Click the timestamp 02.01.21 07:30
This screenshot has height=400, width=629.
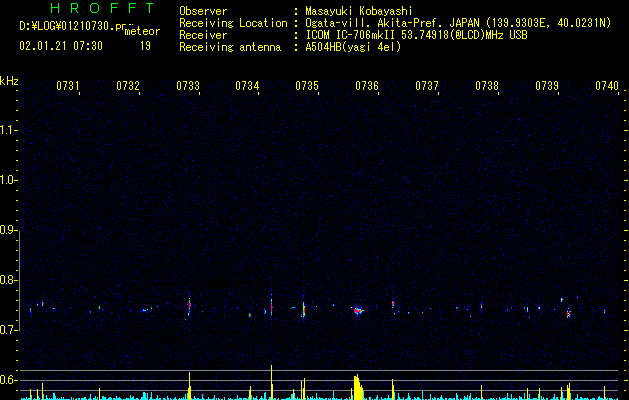pos(61,46)
